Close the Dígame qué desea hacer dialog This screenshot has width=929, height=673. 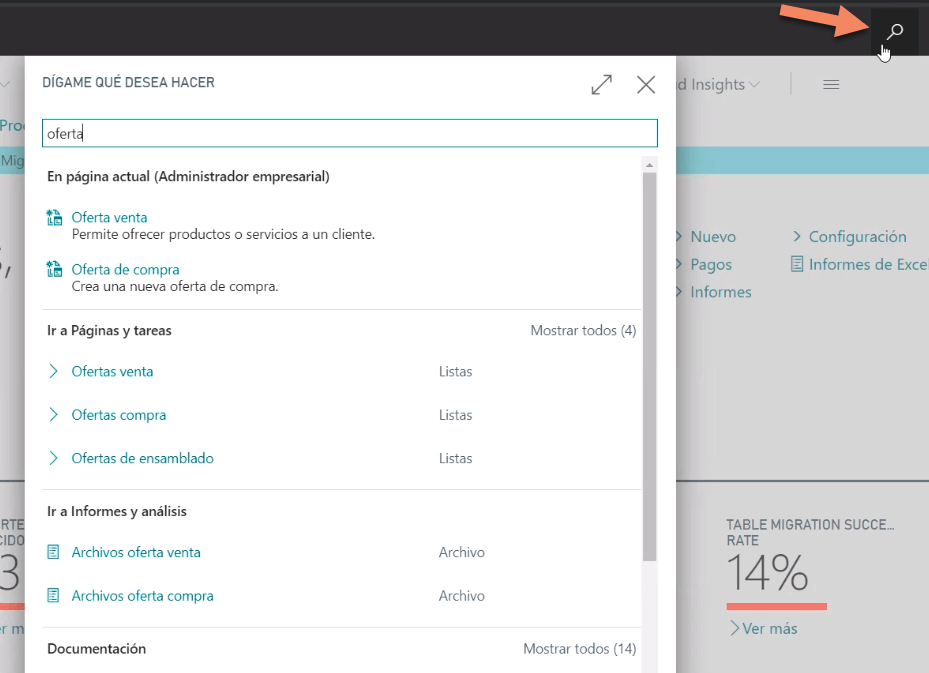pos(646,85)
